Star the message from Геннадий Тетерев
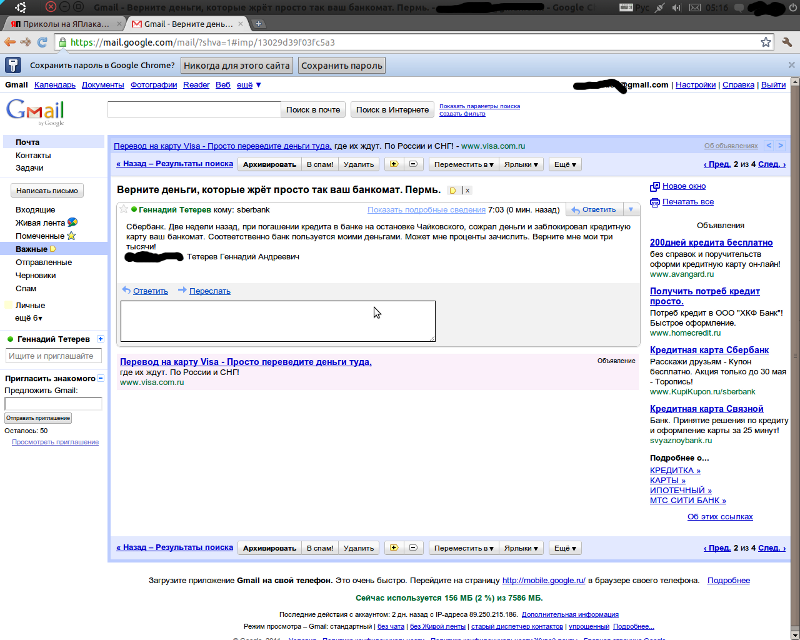This screenshot has width=800, height=640. (123, 209)
